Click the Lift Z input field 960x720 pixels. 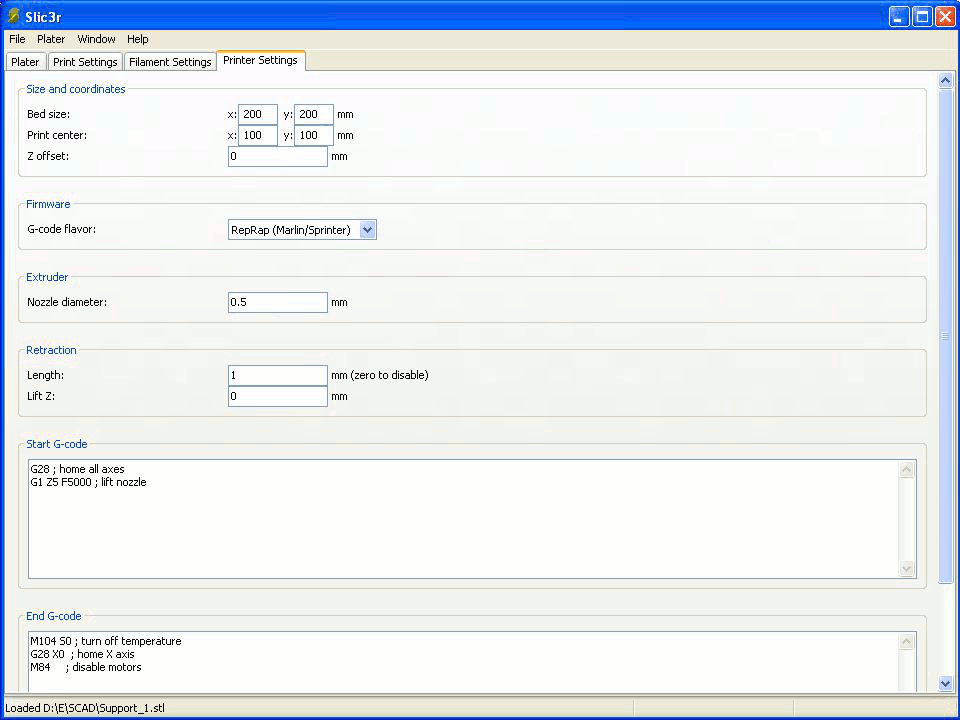[277, 396]
